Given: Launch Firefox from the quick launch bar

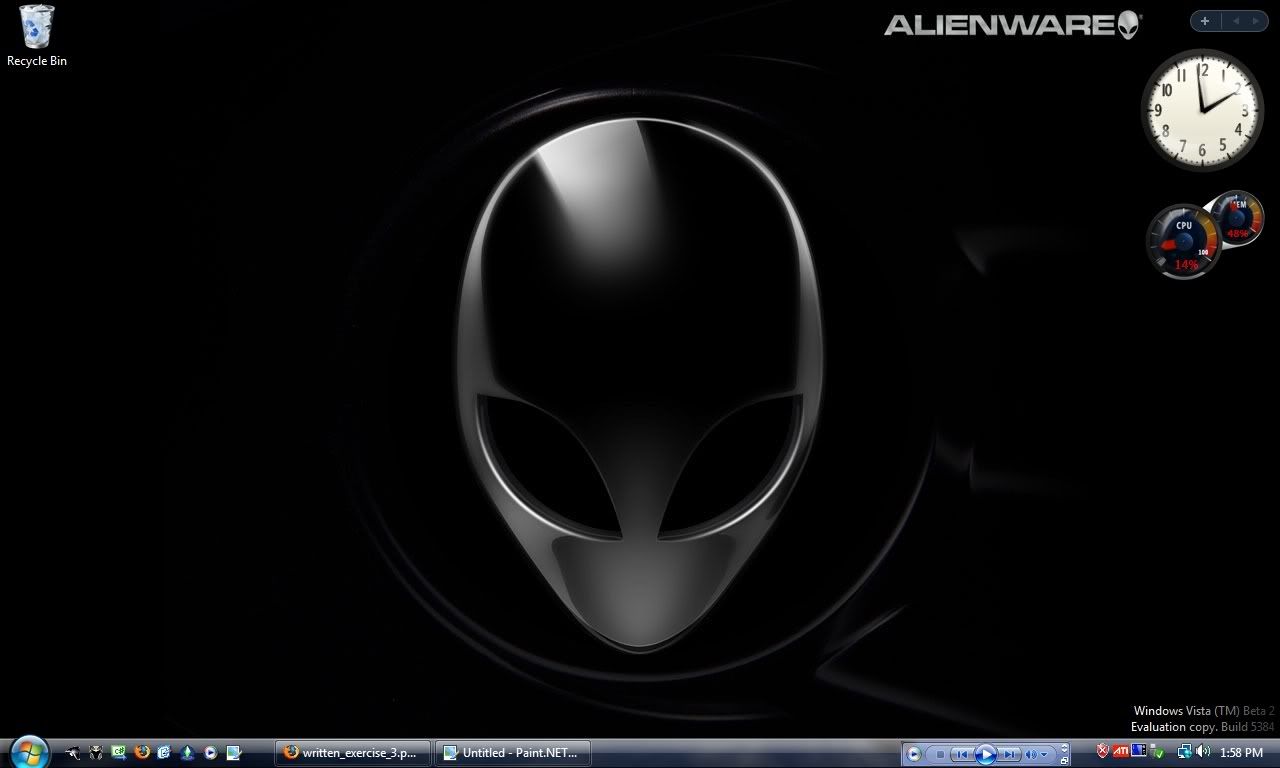Looking at the screenshot, I should tap(142, 752).
